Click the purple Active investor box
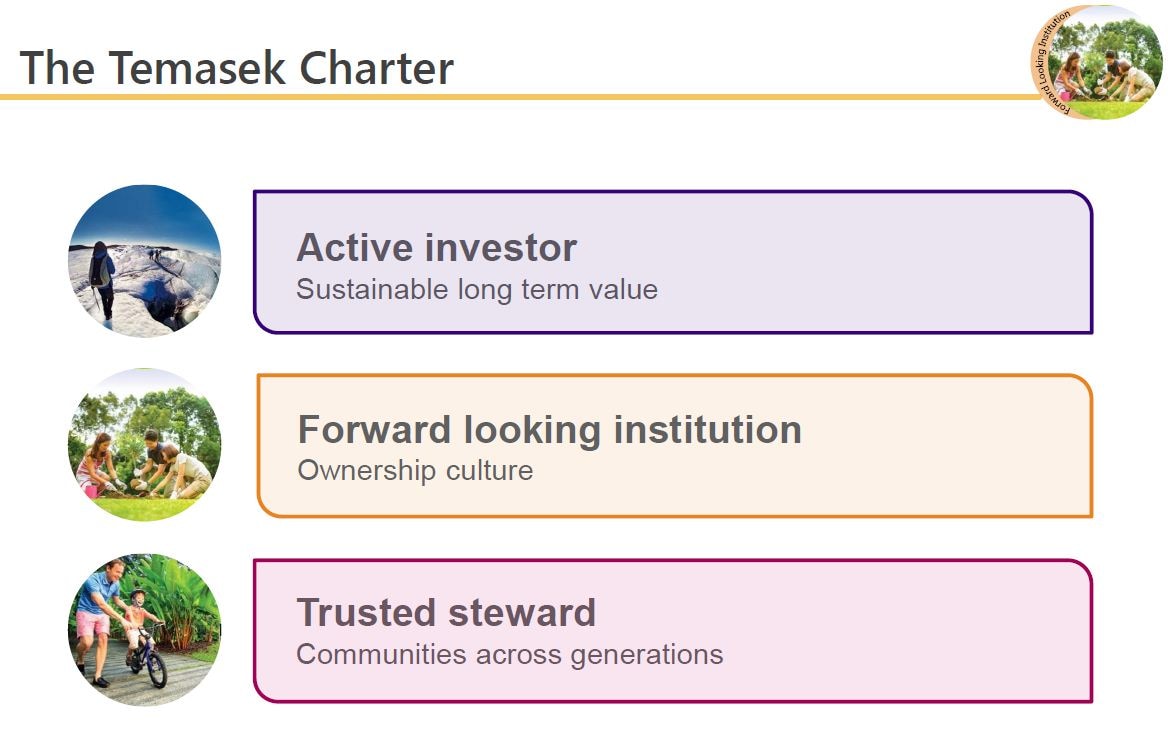1168x748 pixels. coord(673,262)
